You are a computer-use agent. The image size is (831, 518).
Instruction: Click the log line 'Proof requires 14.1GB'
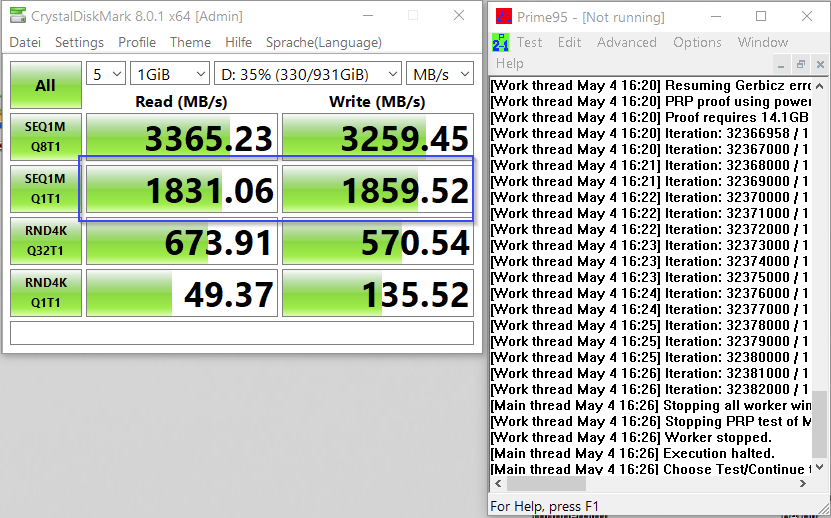650,117
